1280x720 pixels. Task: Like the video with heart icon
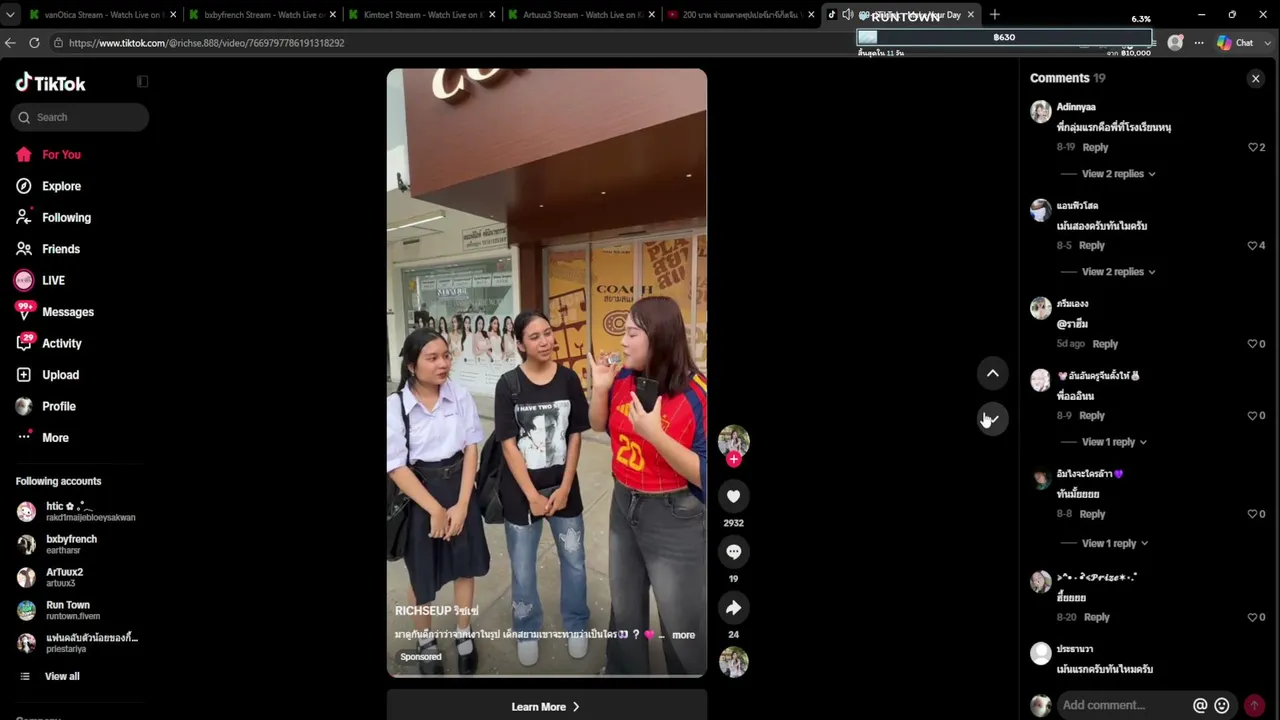[x=733, y=496]
